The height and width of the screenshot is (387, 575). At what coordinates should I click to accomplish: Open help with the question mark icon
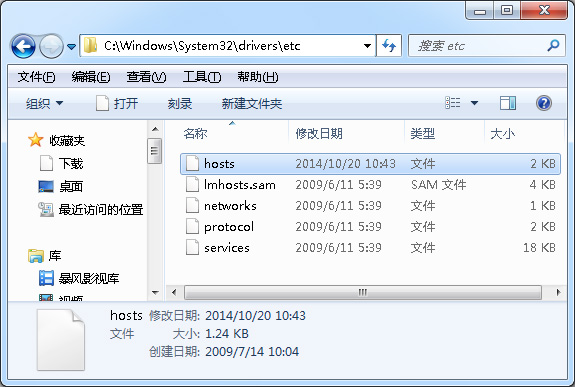tap(544, 103)
